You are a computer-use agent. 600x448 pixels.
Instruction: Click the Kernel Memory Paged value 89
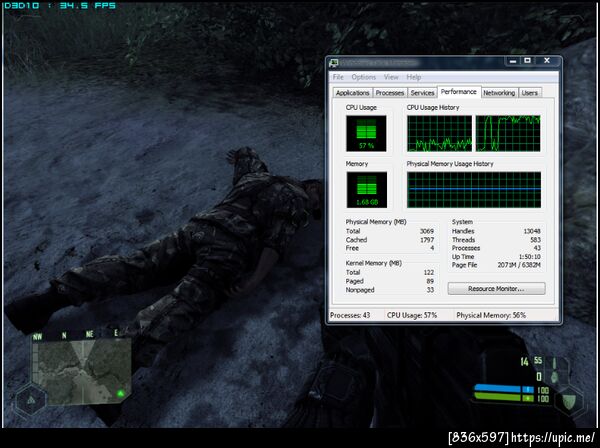[x=430, y=281]
